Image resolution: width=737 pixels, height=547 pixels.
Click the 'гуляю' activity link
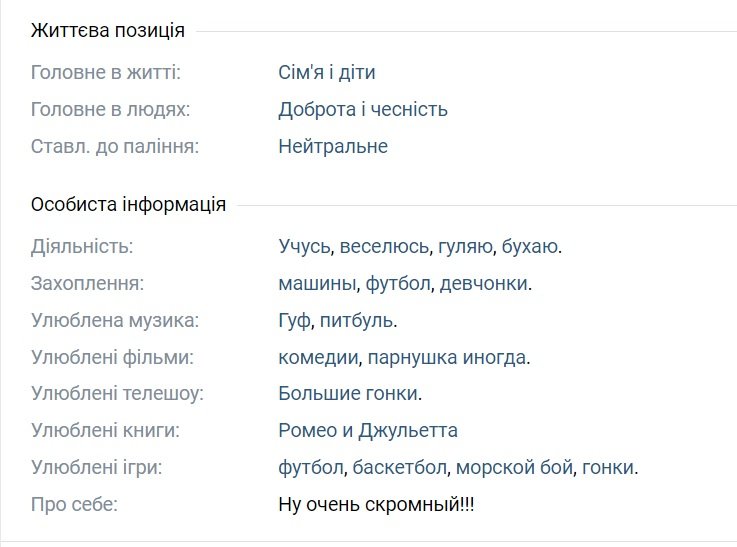tap(465, 246)
